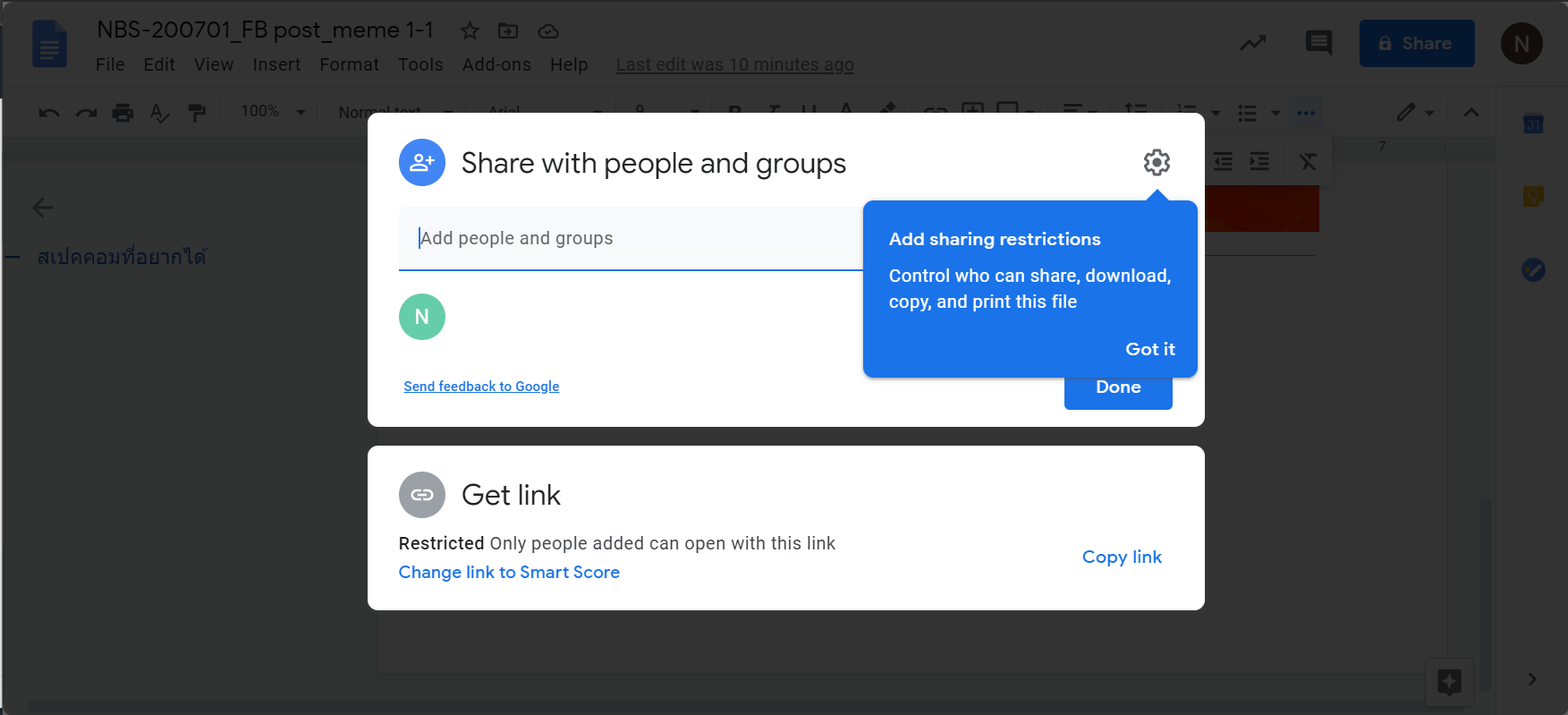The height and width of the screenshot is (715, 1568).
Task: Click the green N owner avatar in dialog
Action: pos(422,317)
